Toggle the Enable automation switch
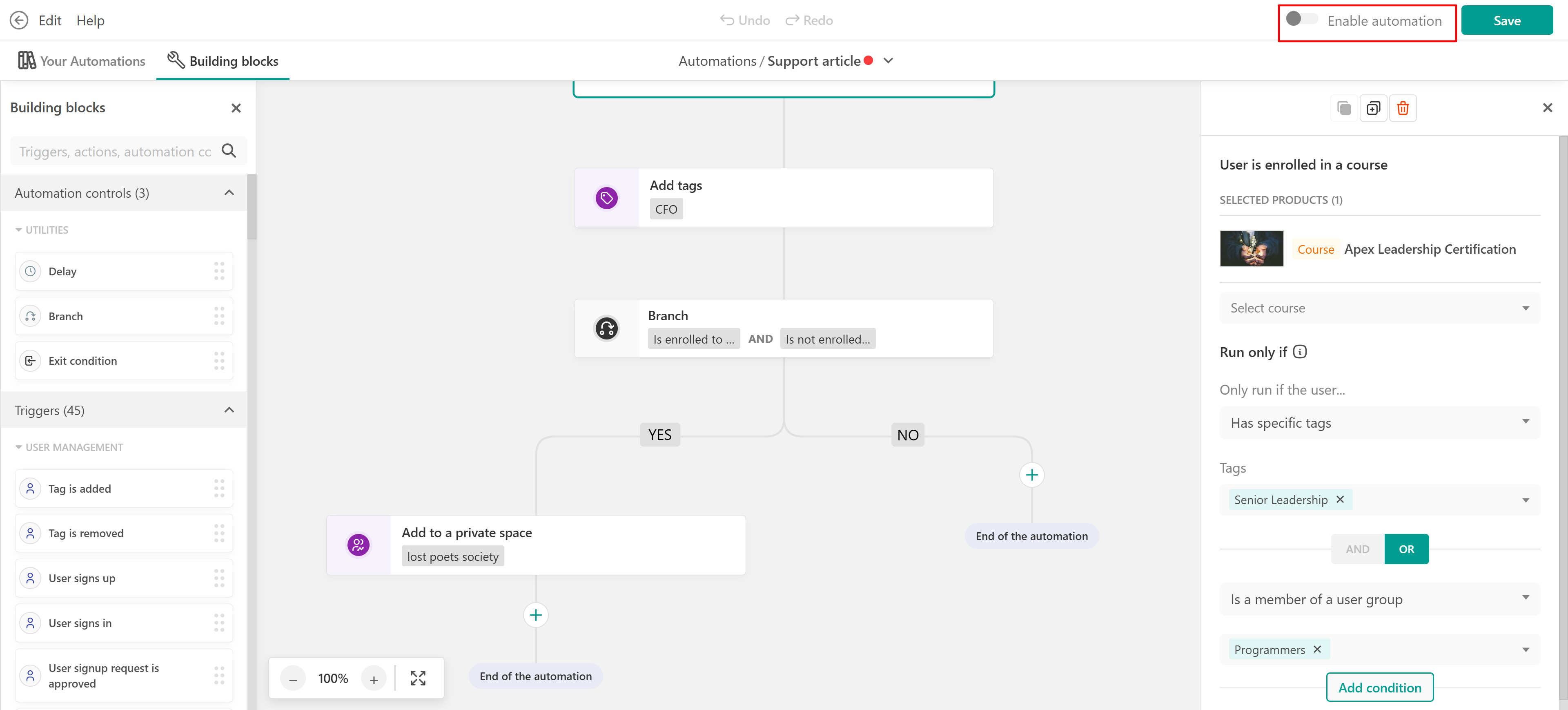This screenshot has width=1568, height=710. coord(1301,20)
